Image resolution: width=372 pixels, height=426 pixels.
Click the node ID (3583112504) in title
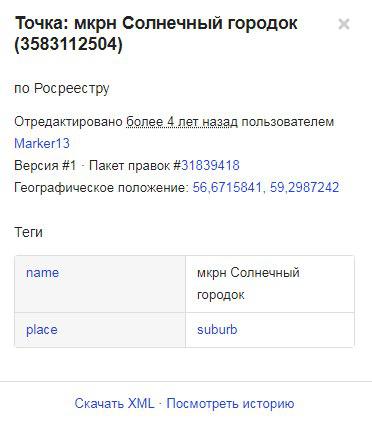(x=69, y=44)
